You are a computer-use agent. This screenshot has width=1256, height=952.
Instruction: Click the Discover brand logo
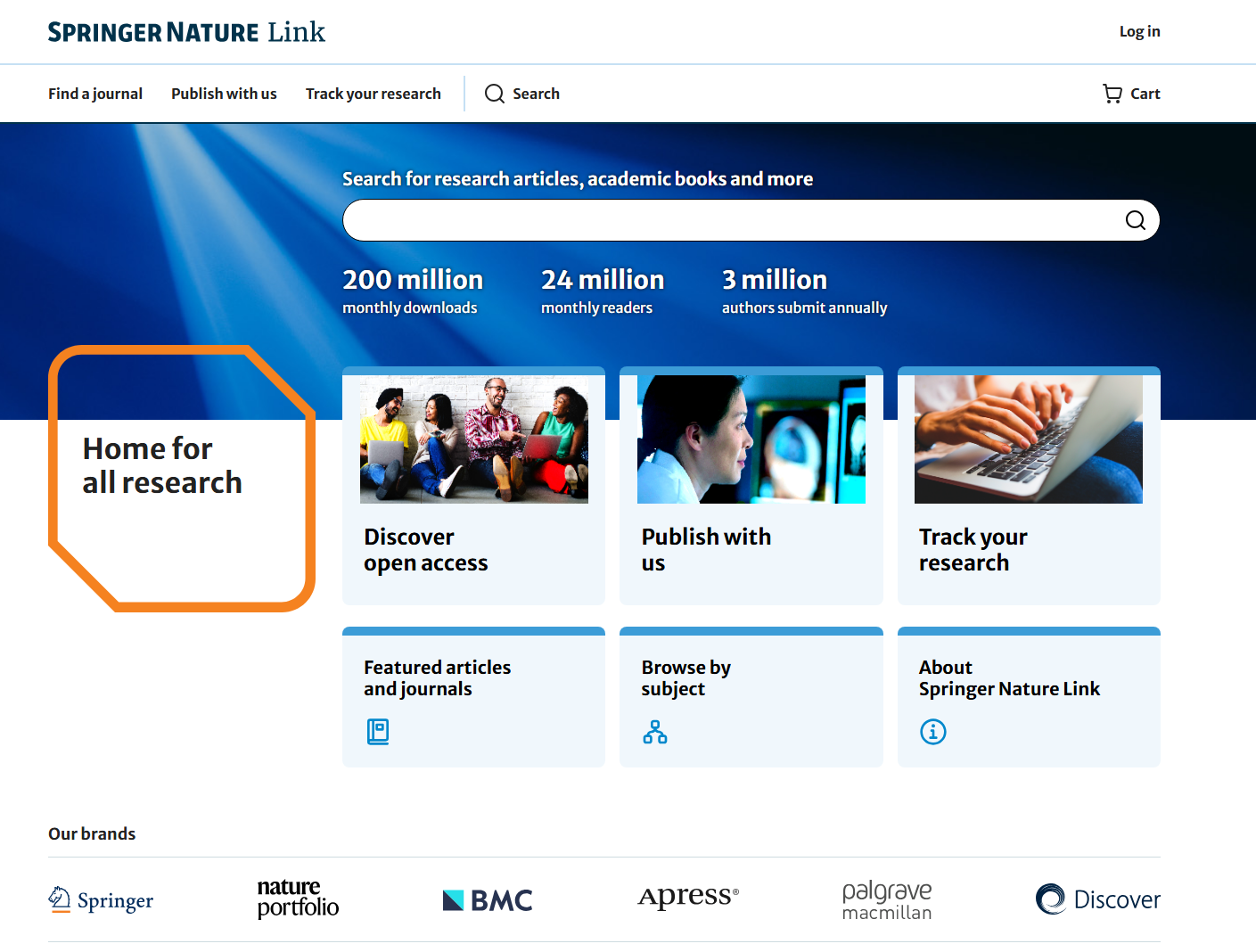coord(1097,899)
